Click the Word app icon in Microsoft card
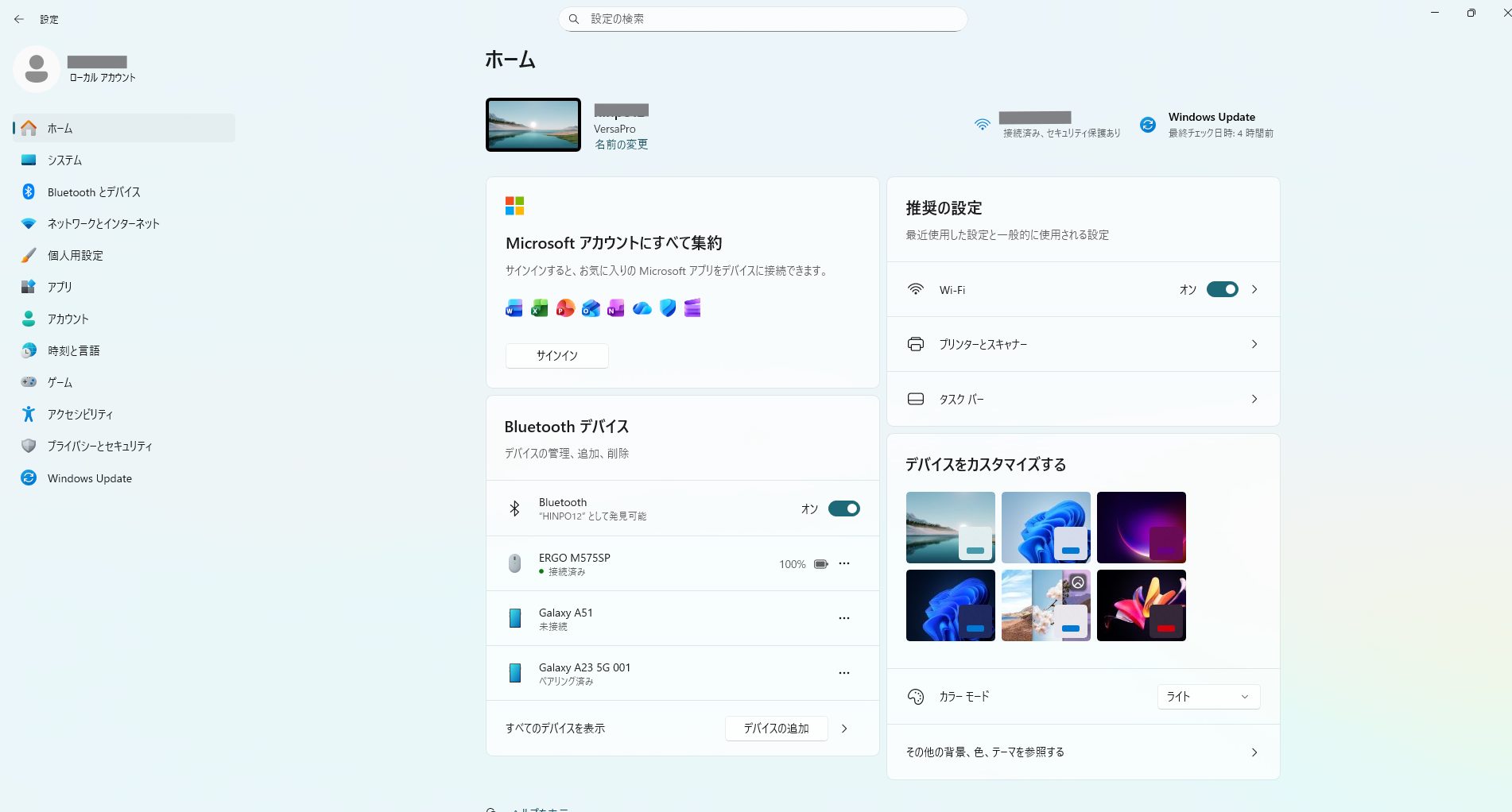 click(514, 308)
